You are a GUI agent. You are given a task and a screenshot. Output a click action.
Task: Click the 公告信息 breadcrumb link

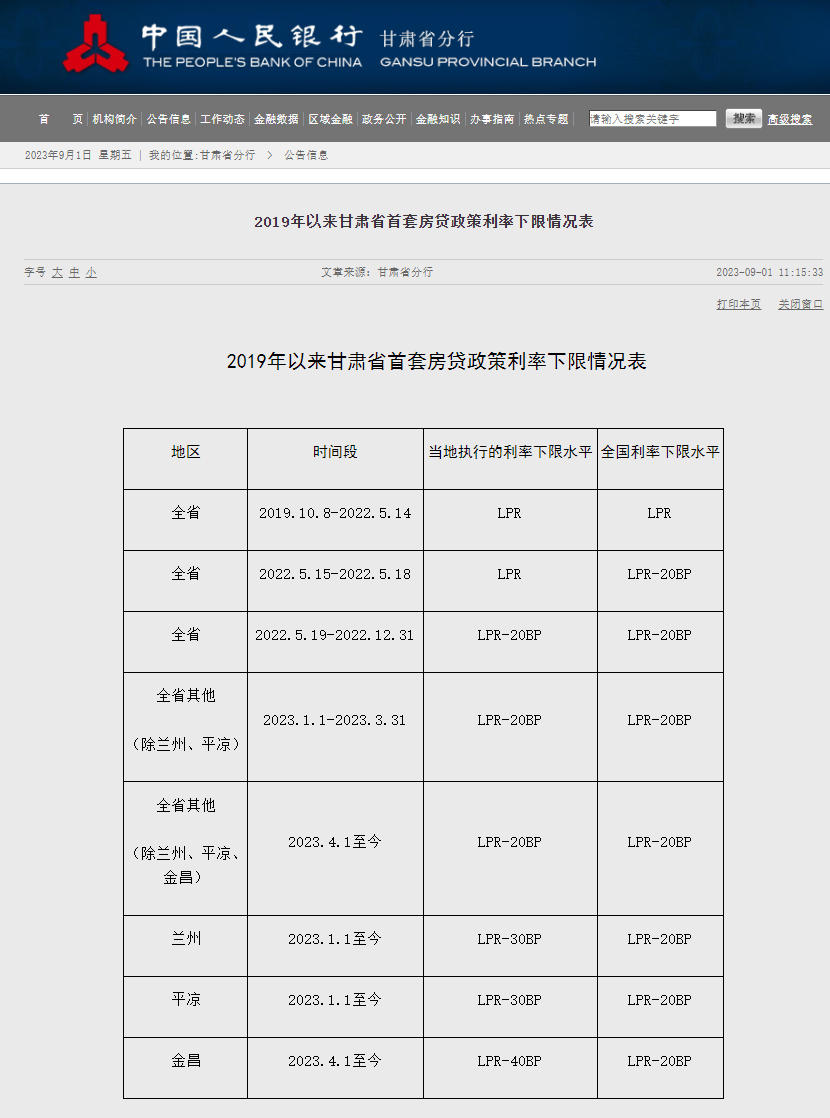[305, 155]
